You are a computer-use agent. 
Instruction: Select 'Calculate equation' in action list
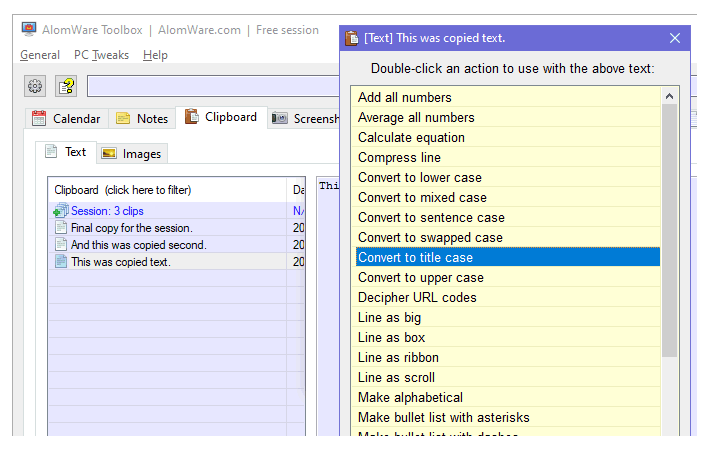point(411,137)
